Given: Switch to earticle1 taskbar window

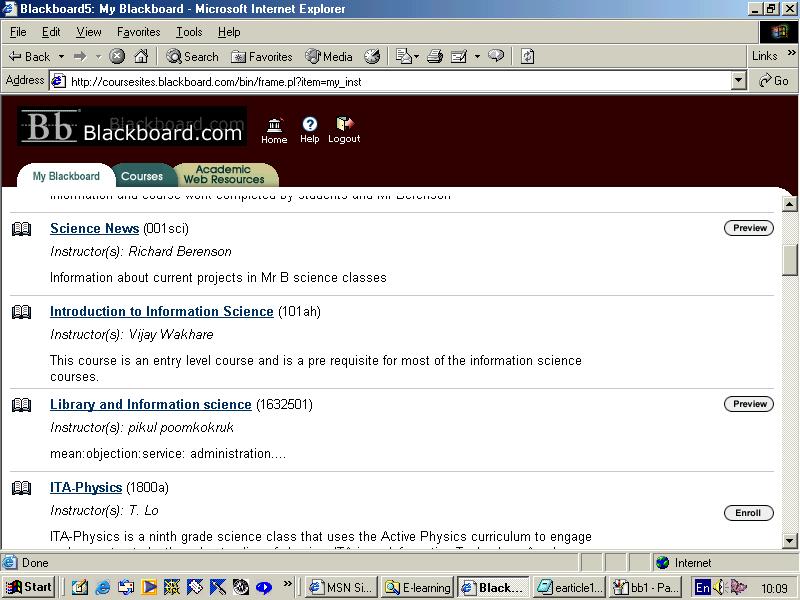Looking at the screenshot, I should 569,587.
